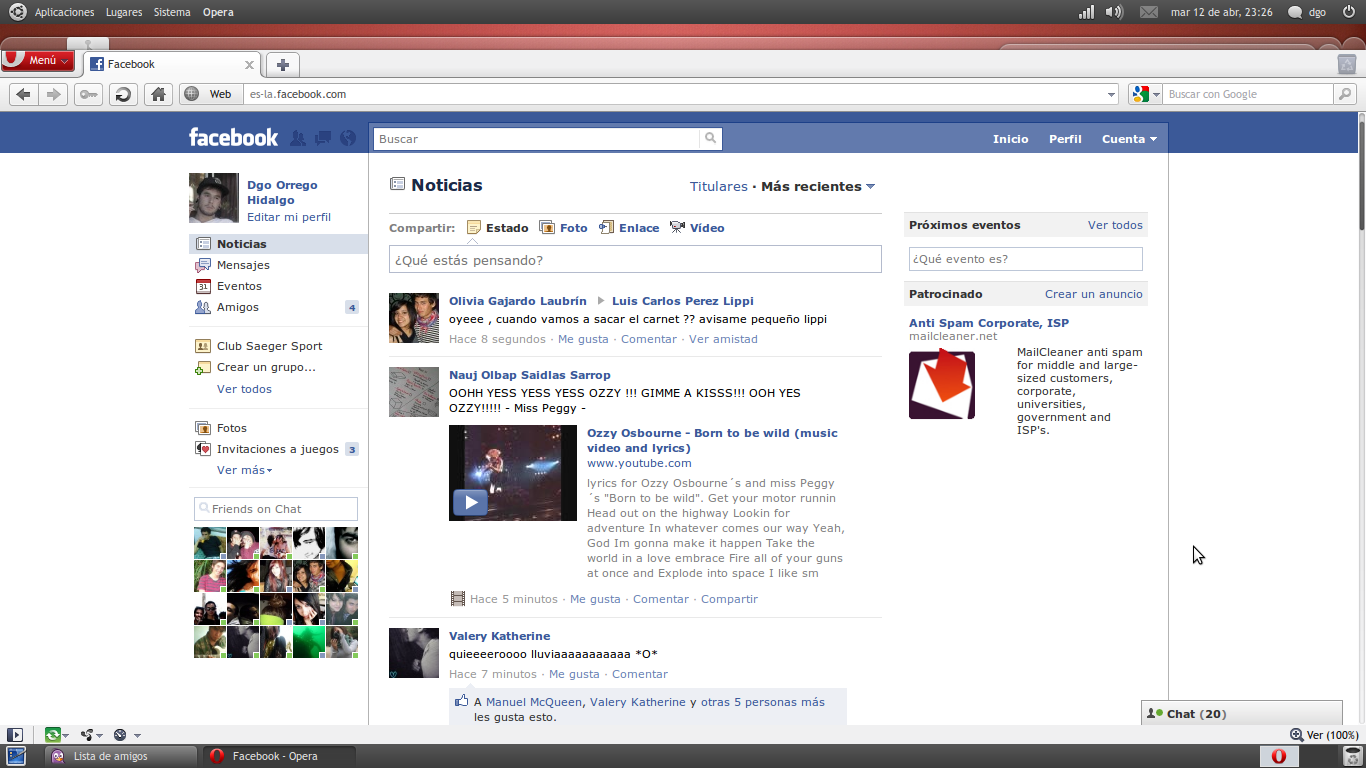
Task: Click the Friends on Chat search field
Action: point(276,509)
